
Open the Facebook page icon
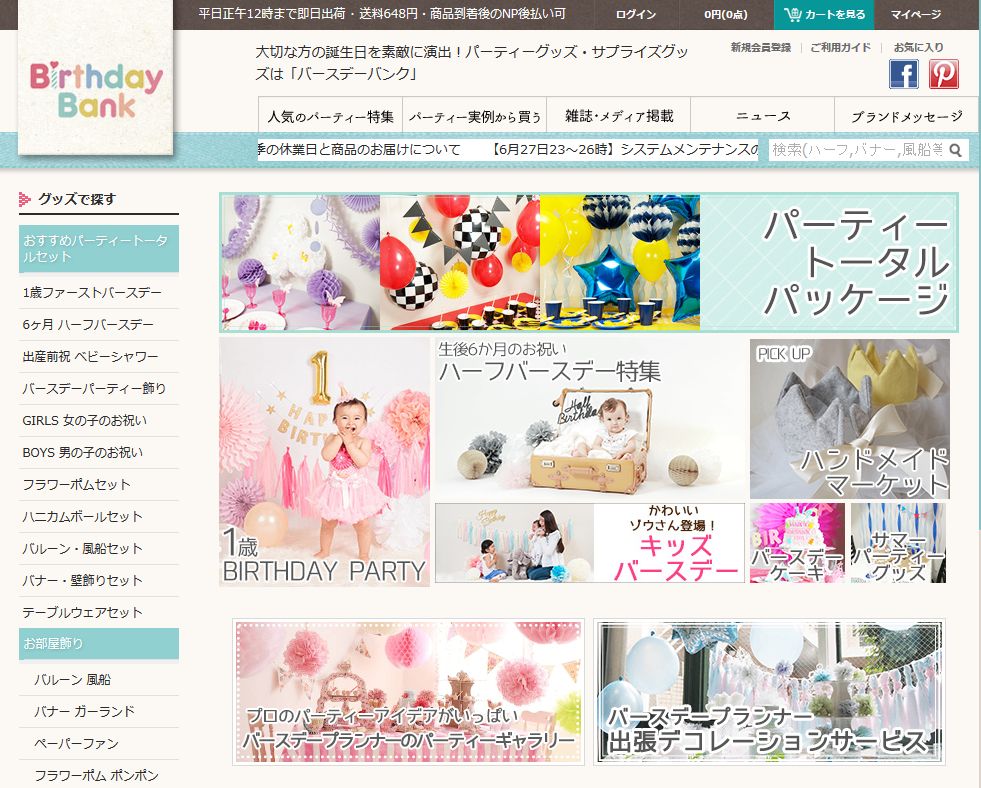click(x=904, y=75)
